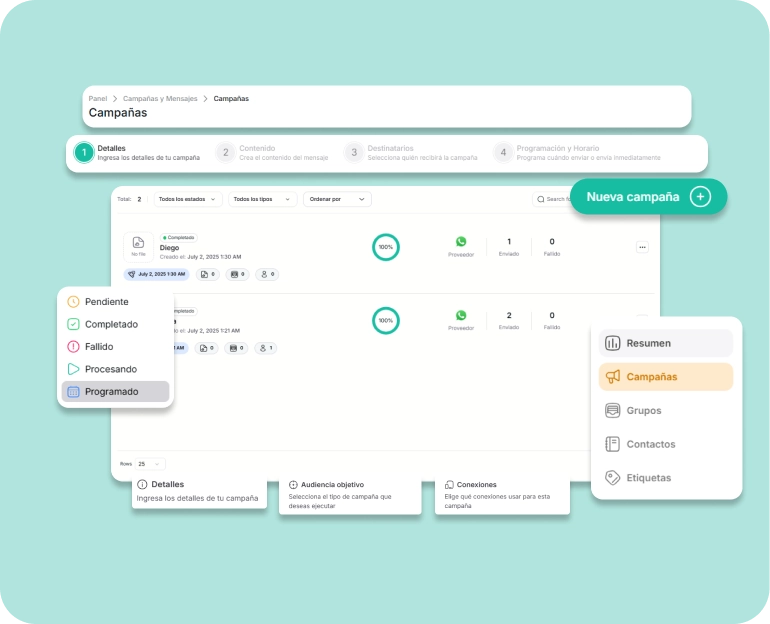Viewport: 770px width, 624px height.
Task: Open the Ordenar por dropdown
Action: 337,199
